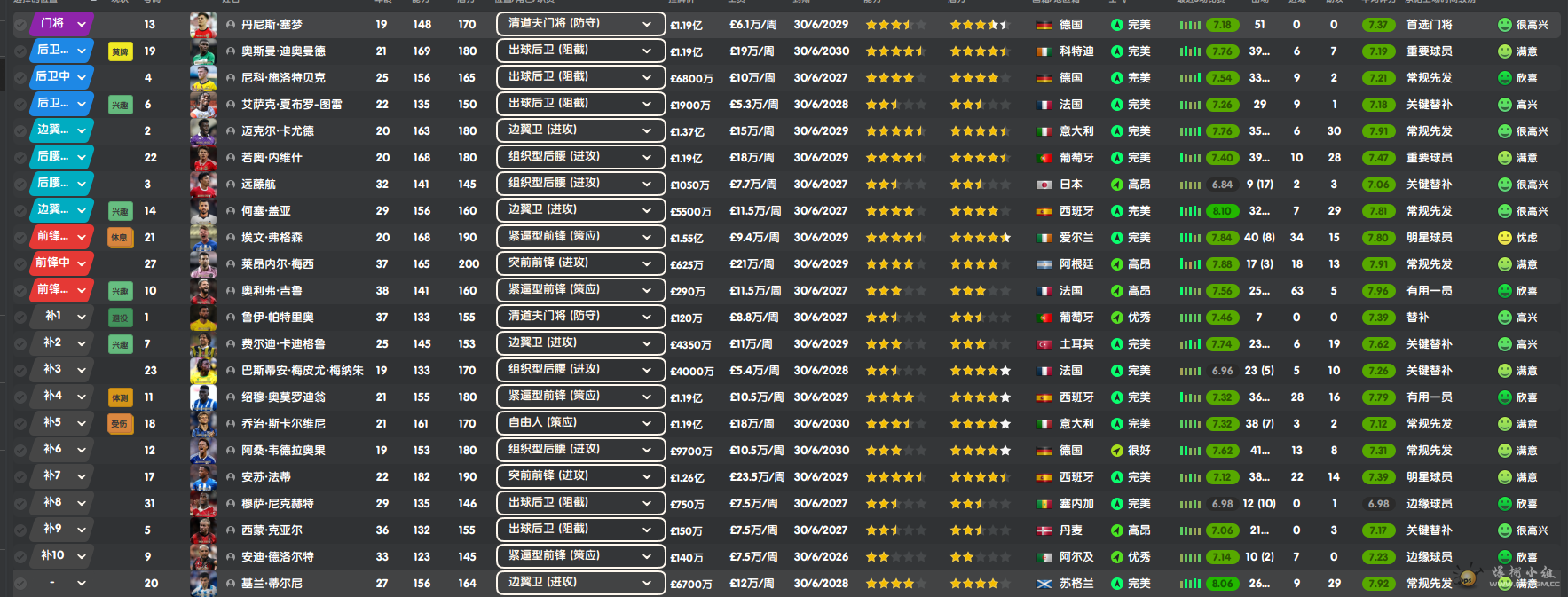
Task: Click player name 安苏·法蒂
Action: pos(266,477)
